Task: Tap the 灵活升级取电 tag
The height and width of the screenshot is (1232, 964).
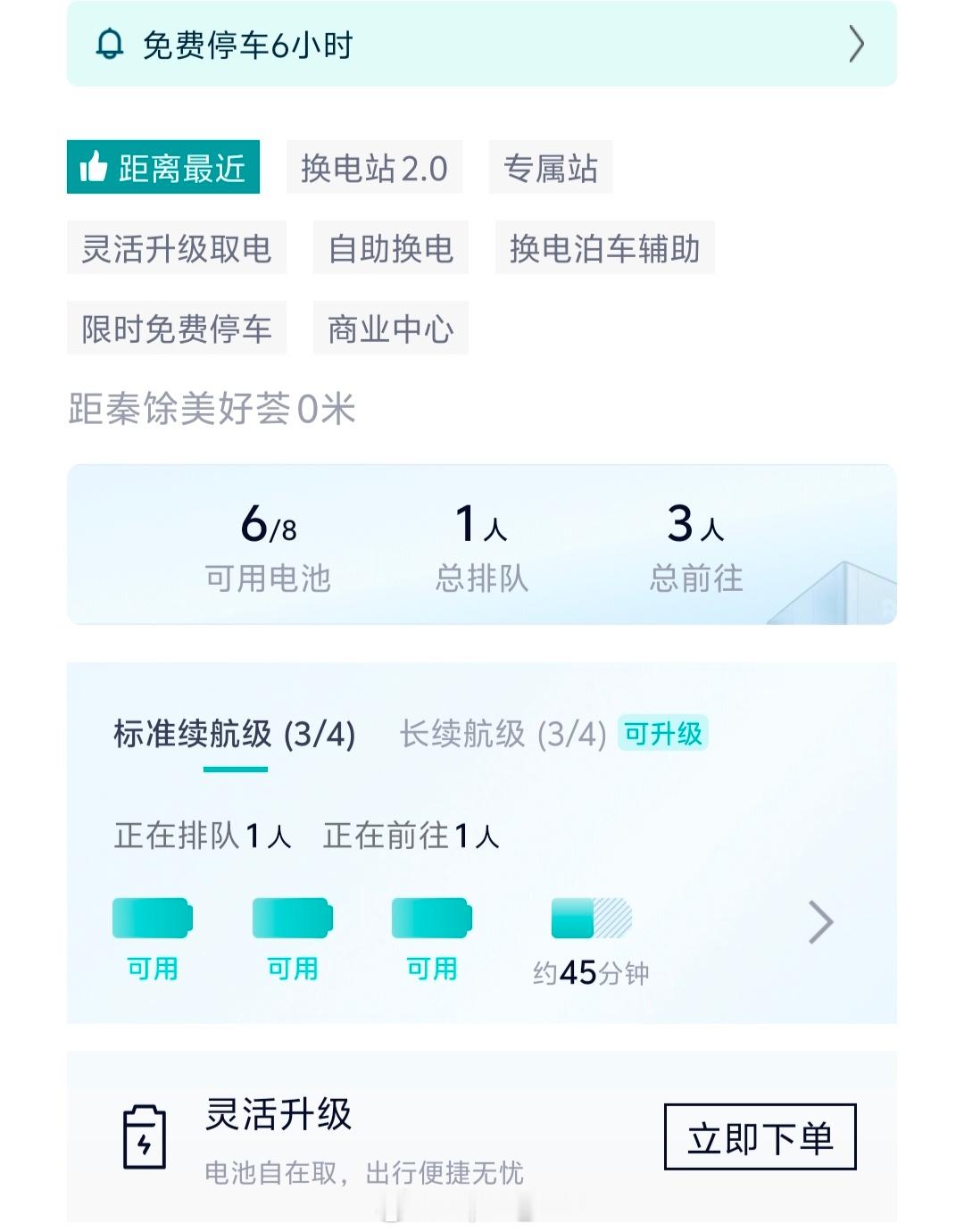Action: pos(177,247)
